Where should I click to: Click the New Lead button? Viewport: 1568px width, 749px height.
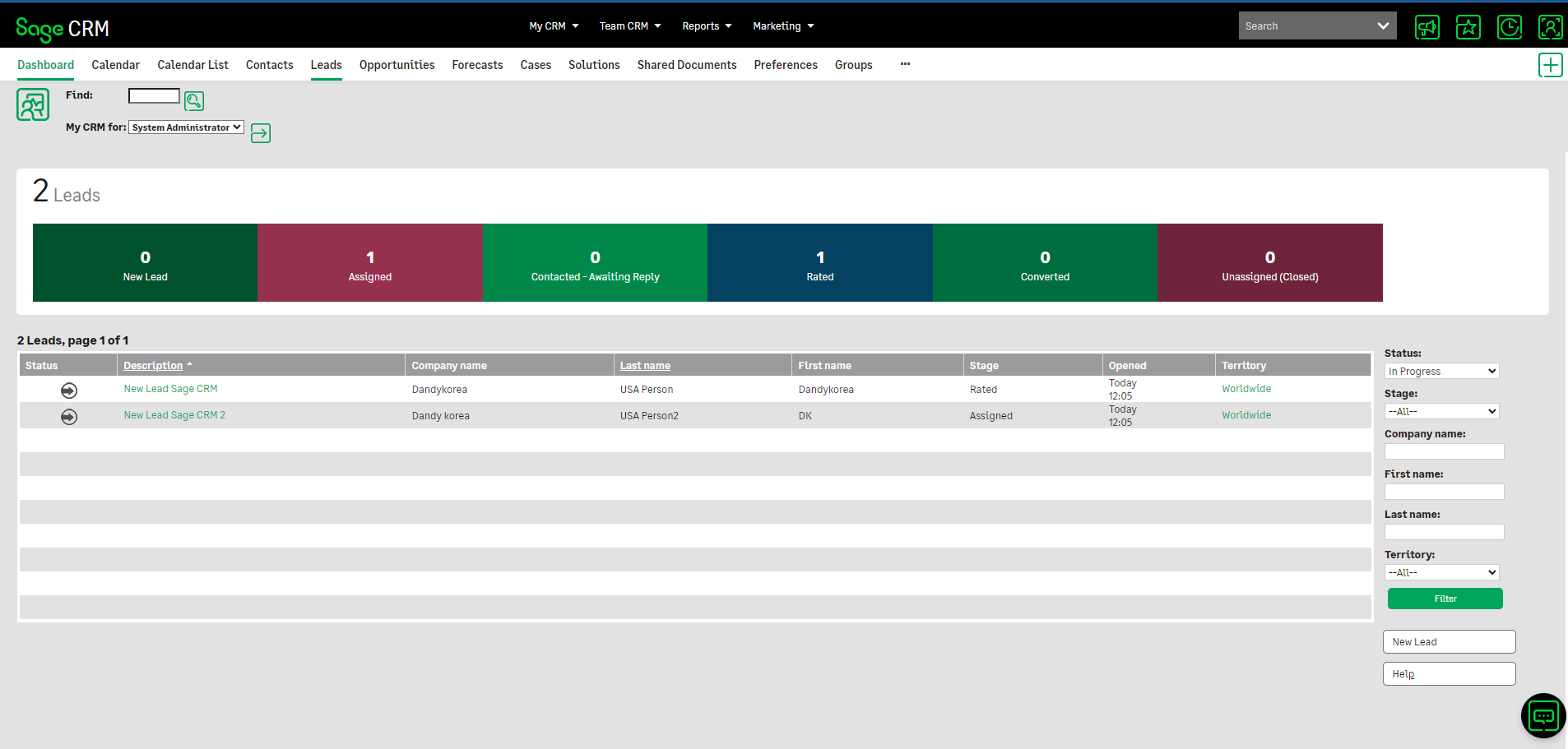click(x=1449, y=642)
